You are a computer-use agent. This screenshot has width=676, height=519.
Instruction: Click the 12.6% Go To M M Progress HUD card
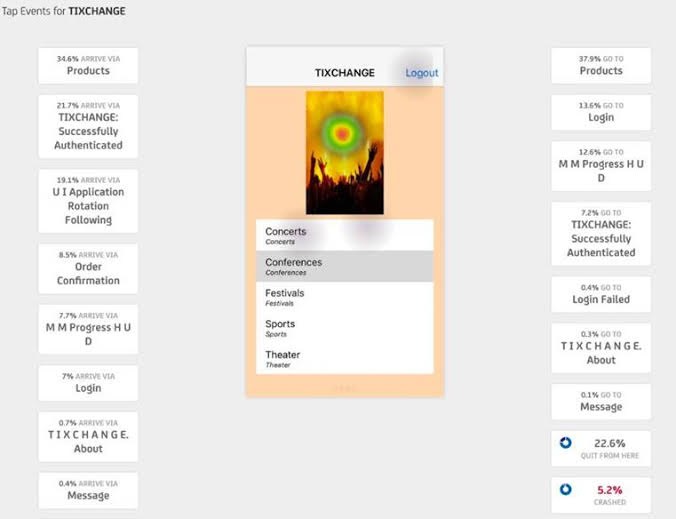(x=601, y=166)
